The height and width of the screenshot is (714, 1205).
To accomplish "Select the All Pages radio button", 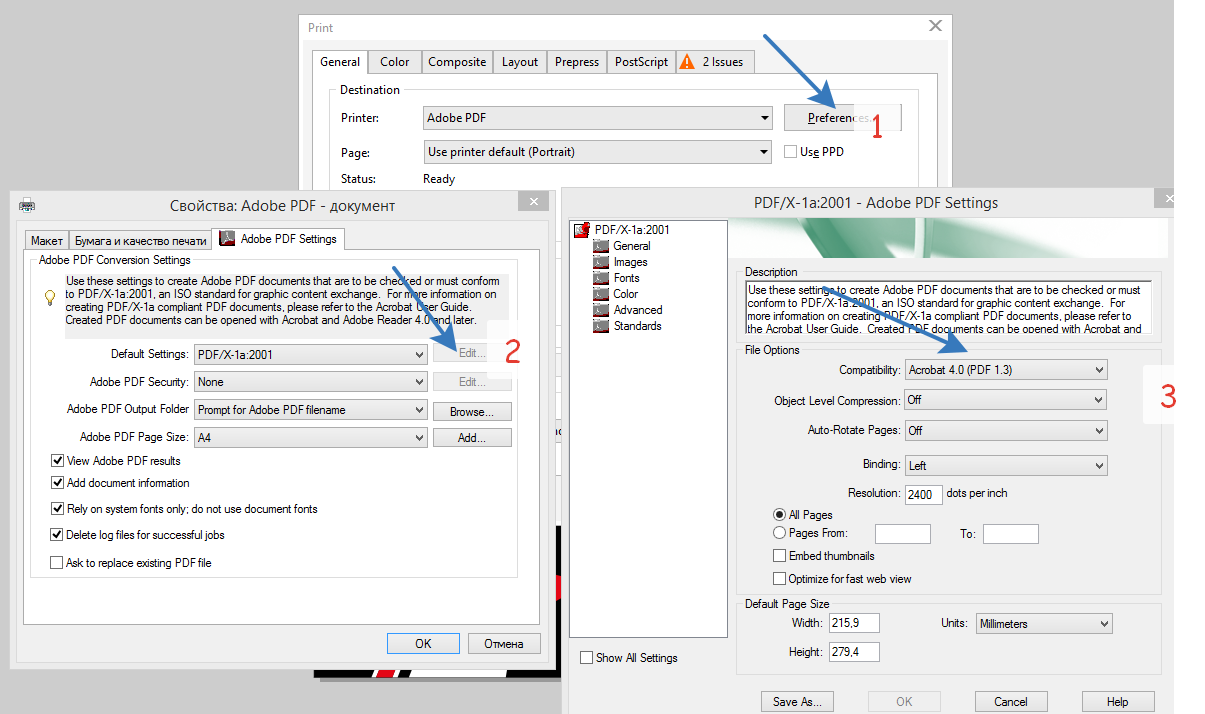I will point(780,515).
